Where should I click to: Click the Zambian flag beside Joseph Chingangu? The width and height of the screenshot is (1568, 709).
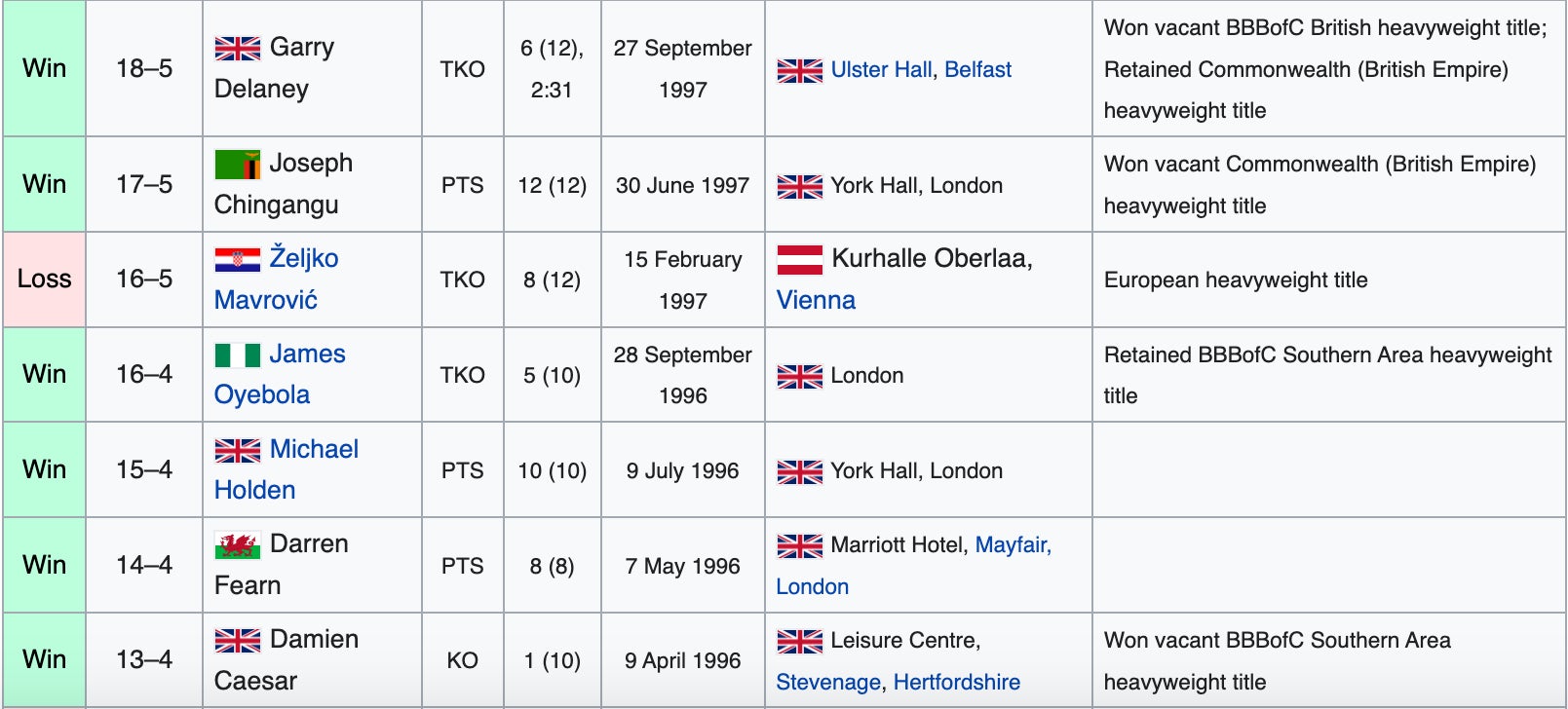click(237, 164)
